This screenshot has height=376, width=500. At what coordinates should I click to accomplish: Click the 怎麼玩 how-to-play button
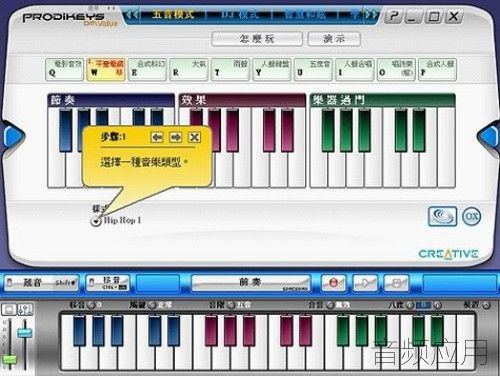pyautogui.click(x=257, y=39)
